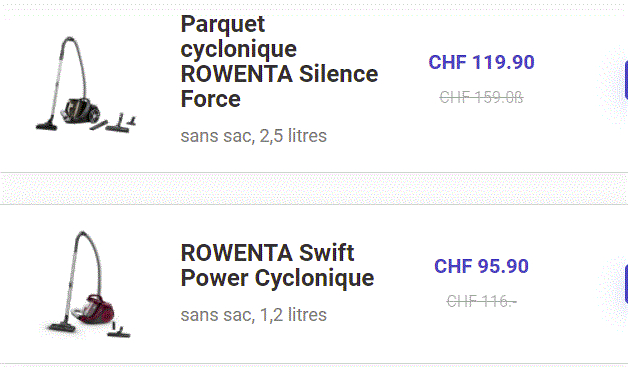Click the 'sans sac, 1,2 litres' description

[x=254, y=315]
